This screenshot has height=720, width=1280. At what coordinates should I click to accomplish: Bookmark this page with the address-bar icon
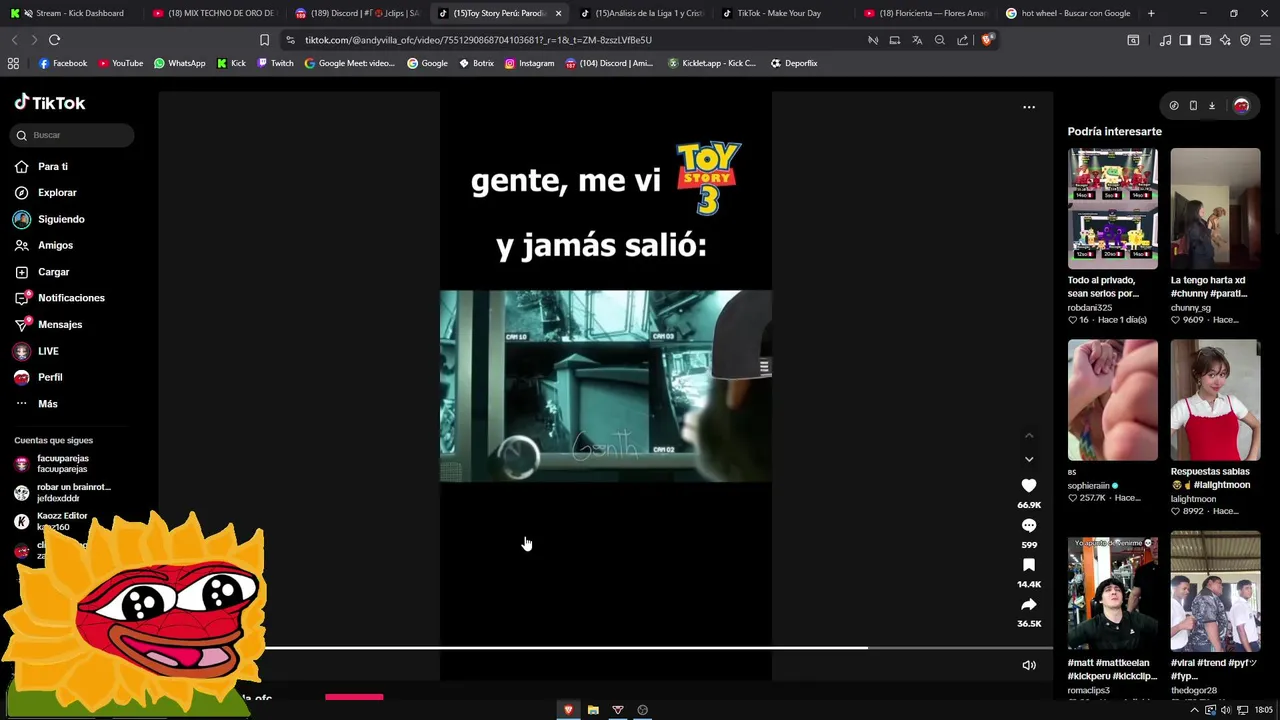point(264,40)
